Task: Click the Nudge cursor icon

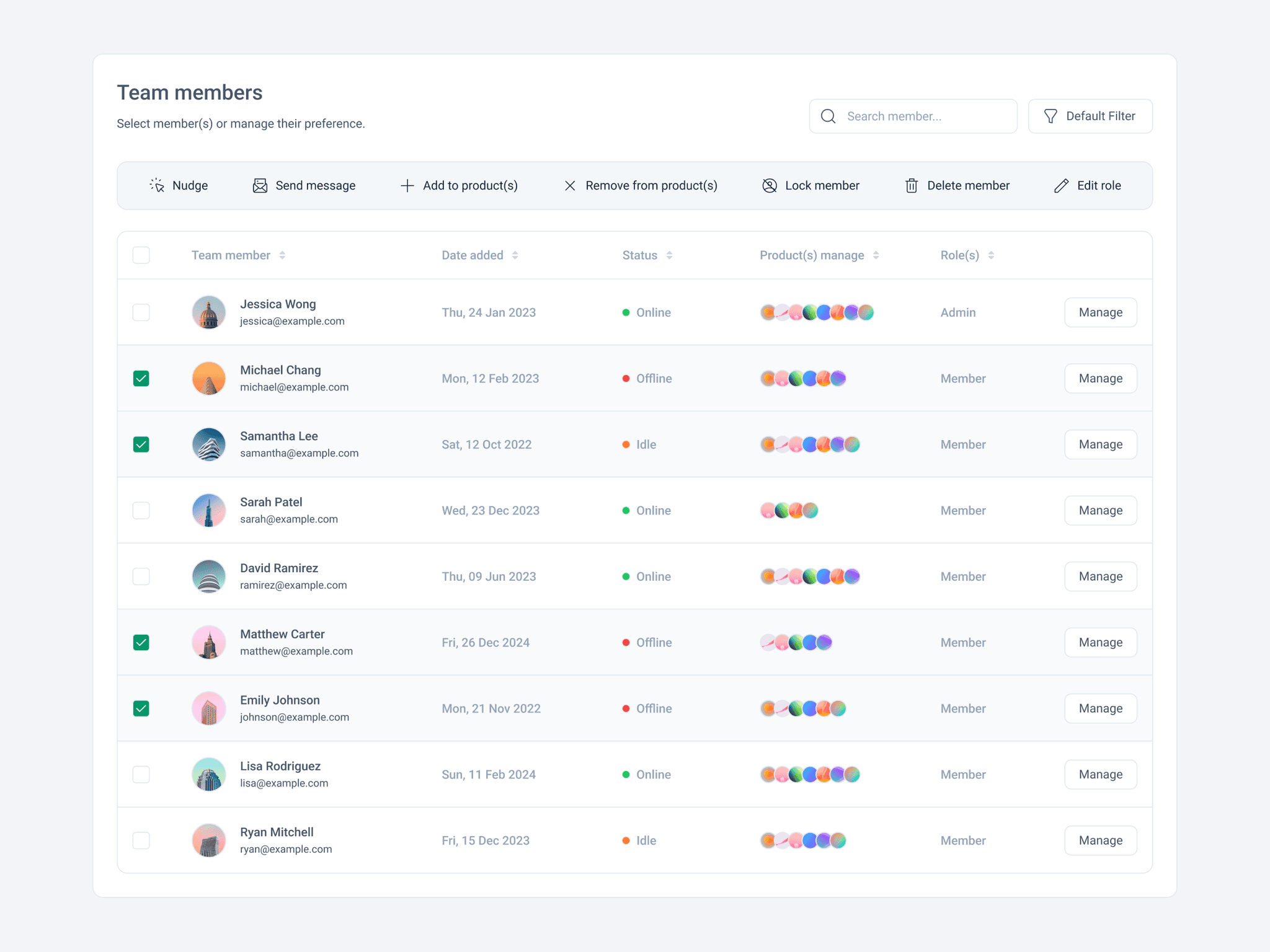Action: [157, 185]
